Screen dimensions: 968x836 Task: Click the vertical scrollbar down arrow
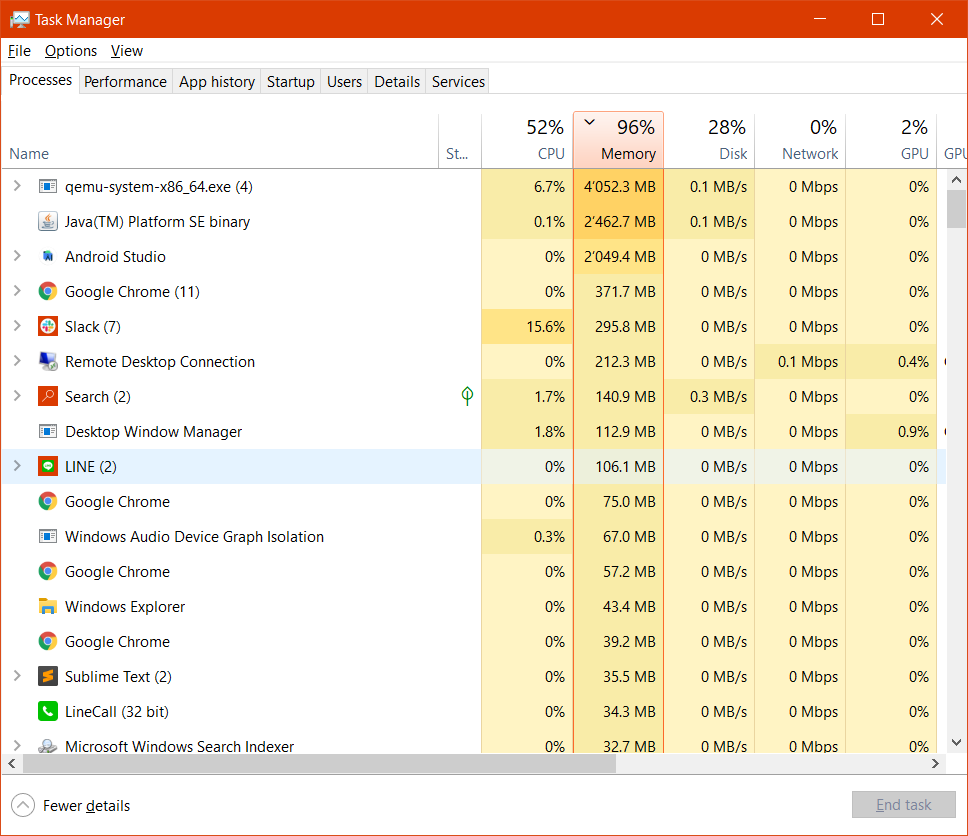pyautogui.click(x=956, y=742)
